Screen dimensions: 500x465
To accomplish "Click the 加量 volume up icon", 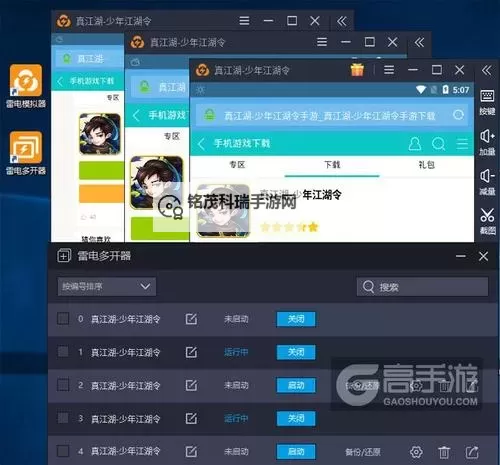I will pos(487,143).
